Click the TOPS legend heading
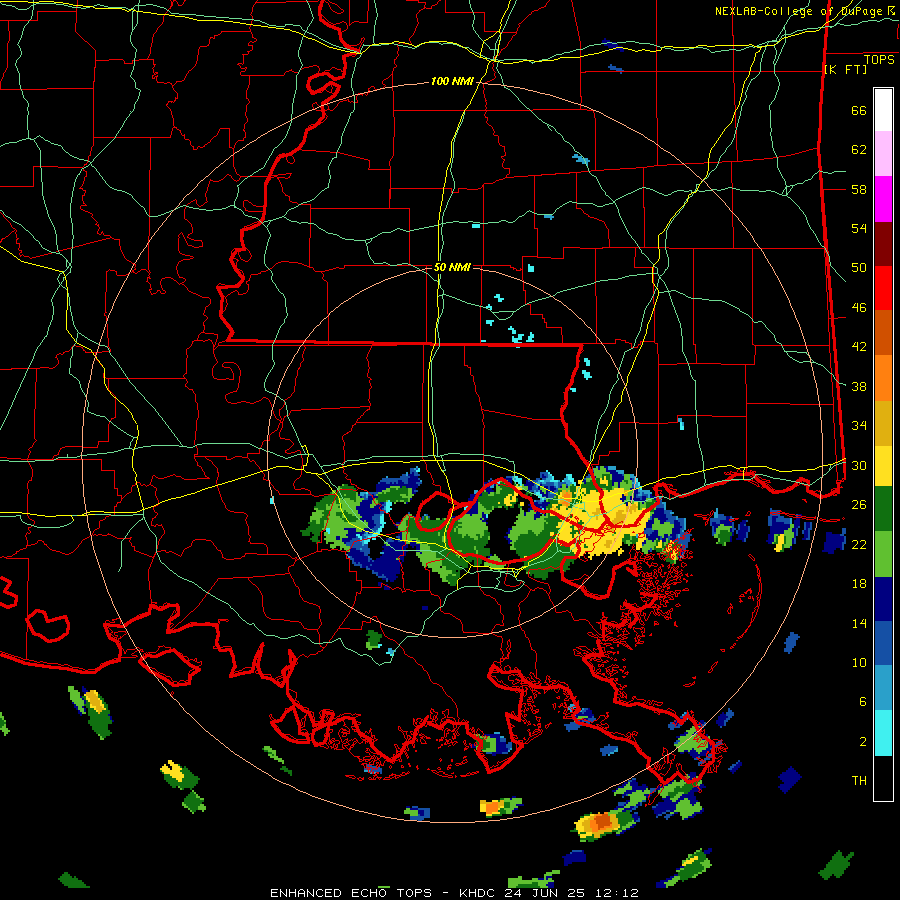Image resolution: width=900 pixels, height=900 pixels. pos(879,59)
